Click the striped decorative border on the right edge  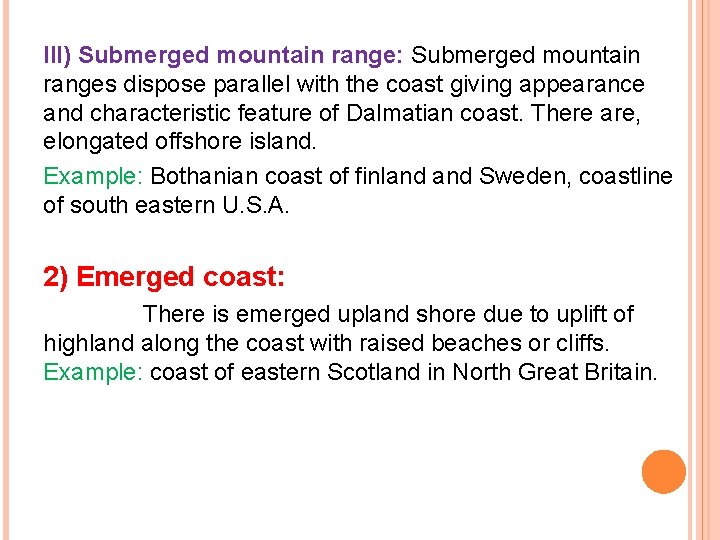click(705, 270)
